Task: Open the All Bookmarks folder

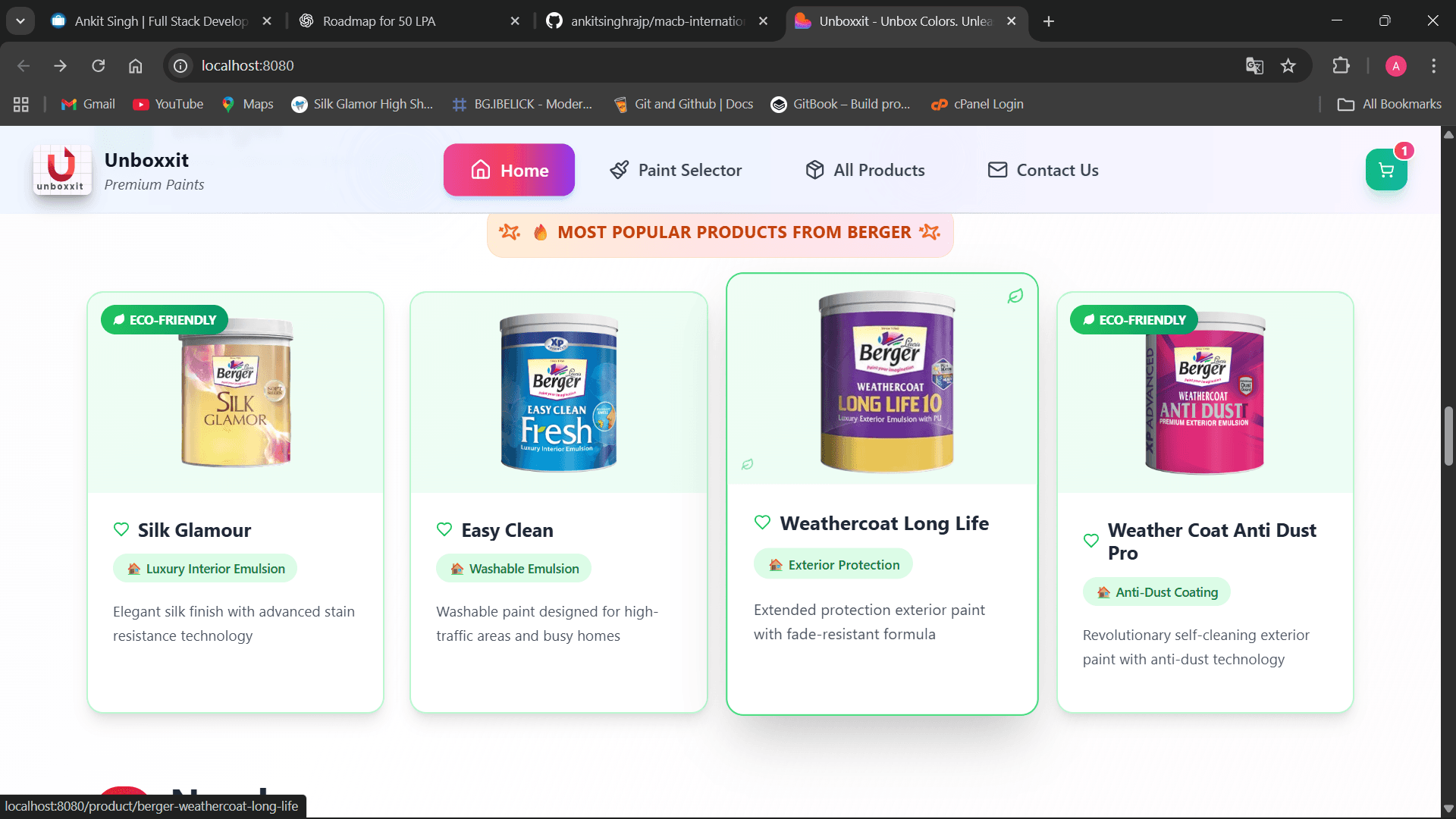Action: (1389, 105)
